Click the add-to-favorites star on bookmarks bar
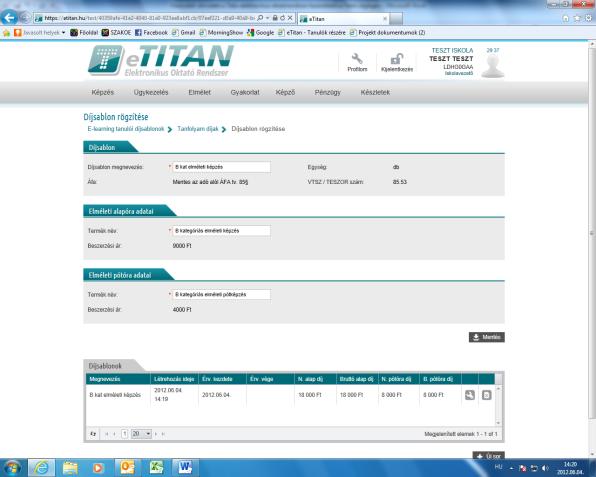This screenshot has height=477, width=596. coord(6,33)
